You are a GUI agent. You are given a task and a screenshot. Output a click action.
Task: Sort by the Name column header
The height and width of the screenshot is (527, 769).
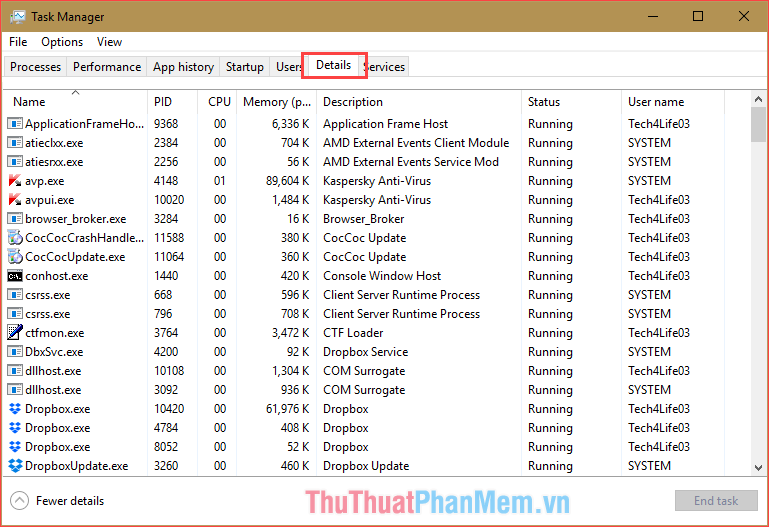75,101
